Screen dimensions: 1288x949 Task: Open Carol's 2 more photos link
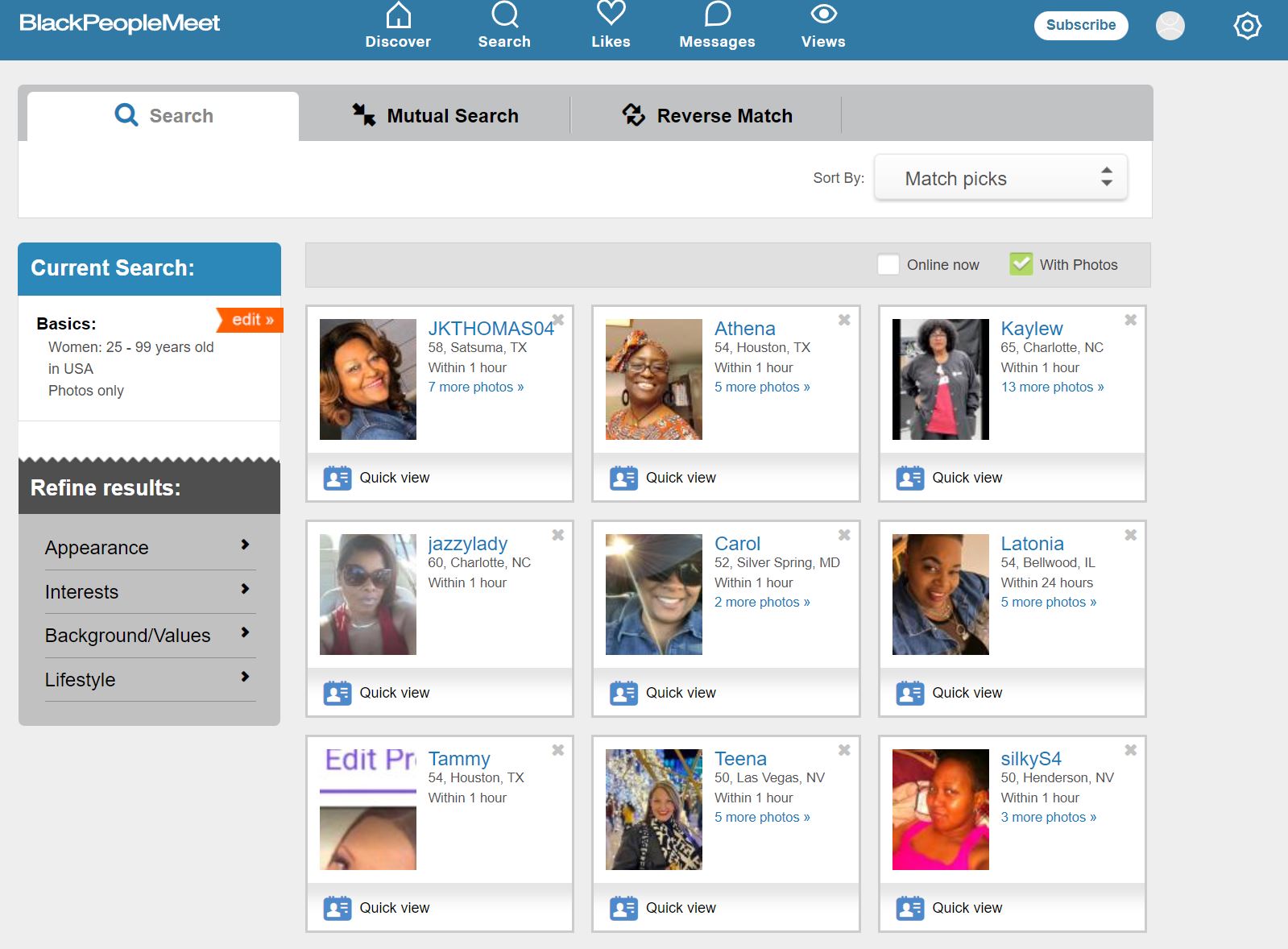pos(762,602)
